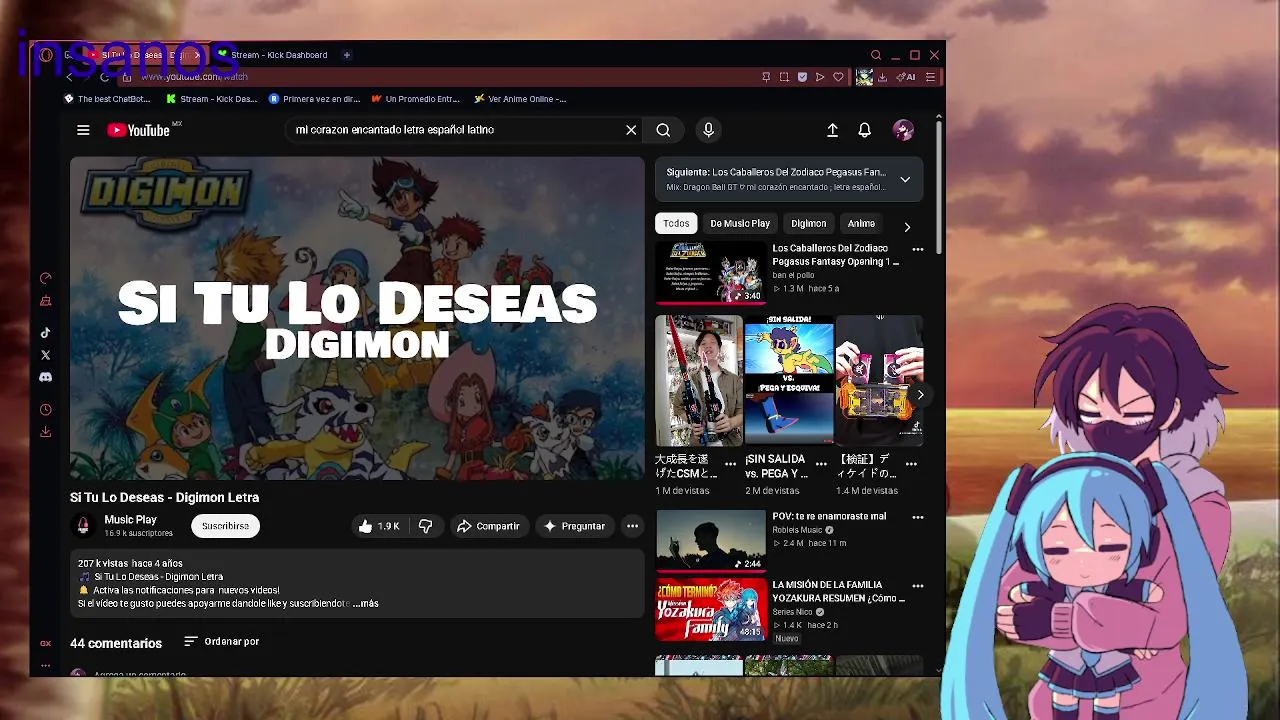Open X (Twitter) in Opera GX sidebar
Image resolution: width=1280 pixels, height=720 pixels.
[x=45, y=355]
